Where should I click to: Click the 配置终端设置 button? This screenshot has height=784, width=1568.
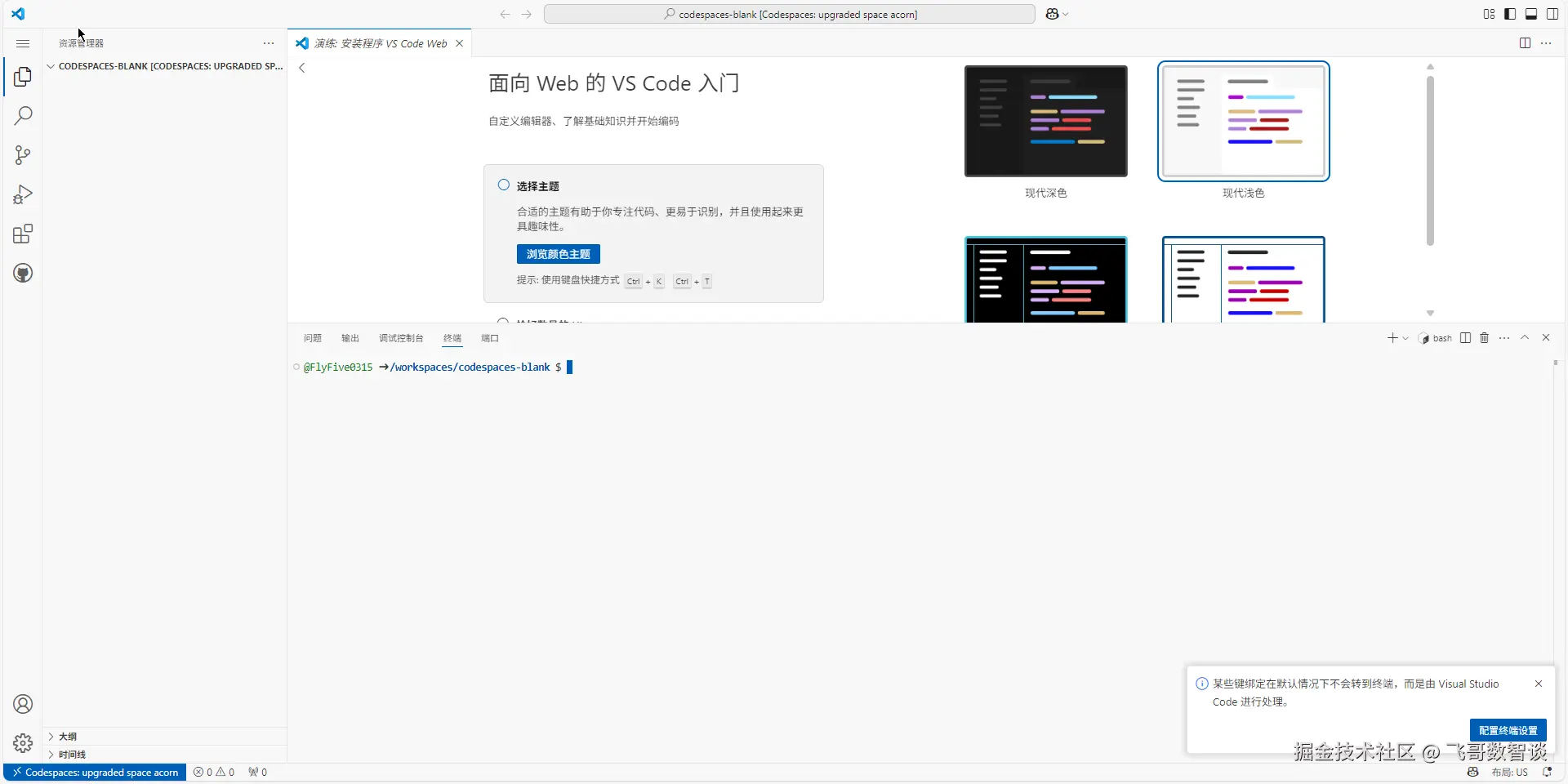pos(1508,730)
